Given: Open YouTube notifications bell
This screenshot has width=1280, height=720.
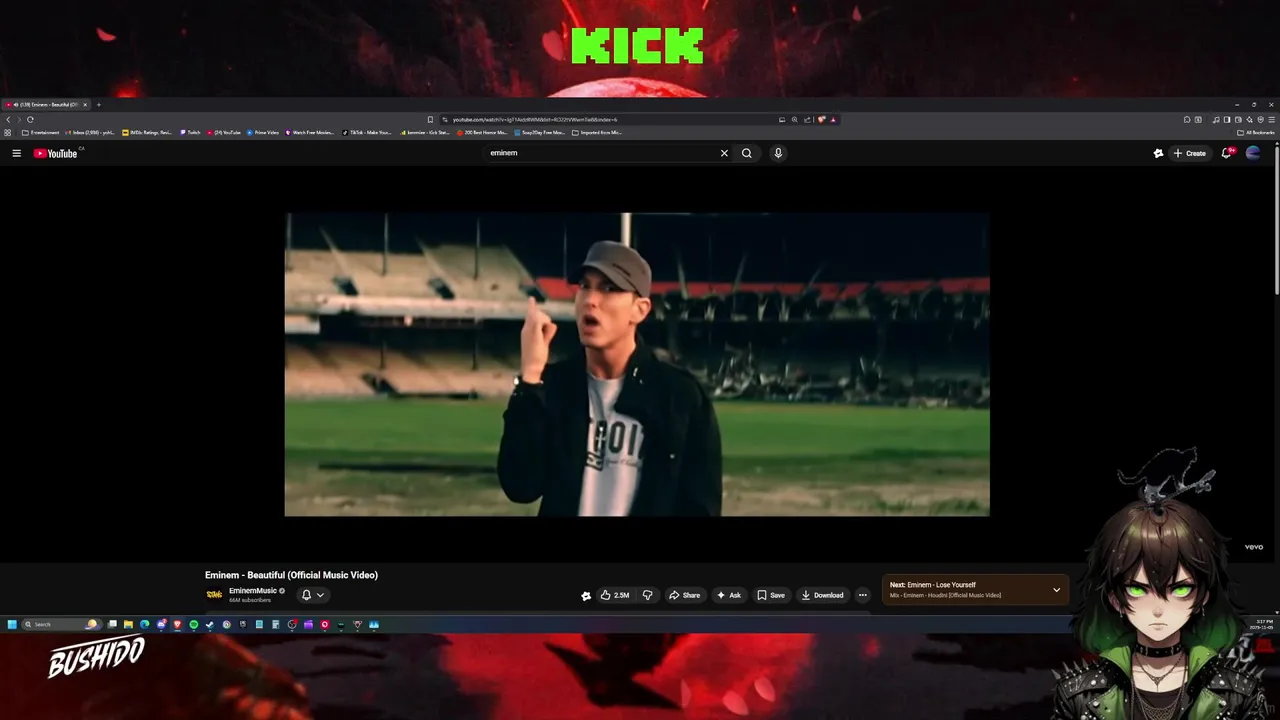Looking at the screenshot, I should (1227, 153).
